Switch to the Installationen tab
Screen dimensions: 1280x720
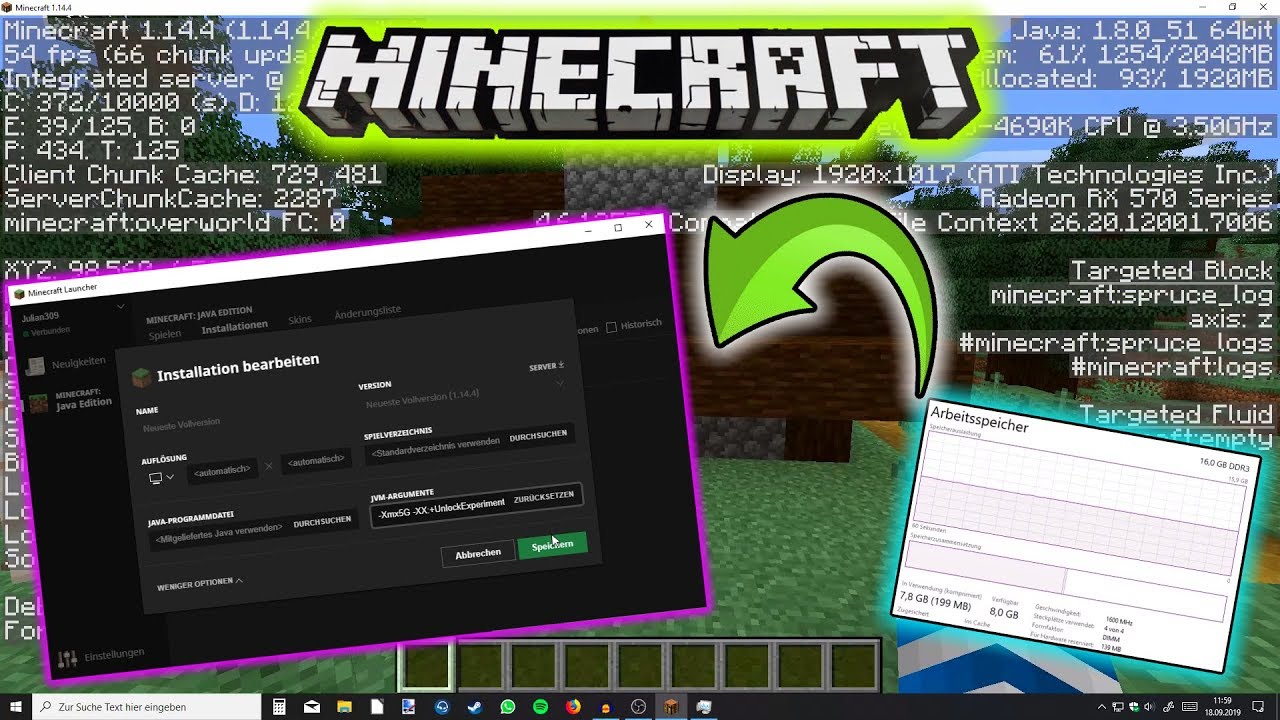(235, 326)
